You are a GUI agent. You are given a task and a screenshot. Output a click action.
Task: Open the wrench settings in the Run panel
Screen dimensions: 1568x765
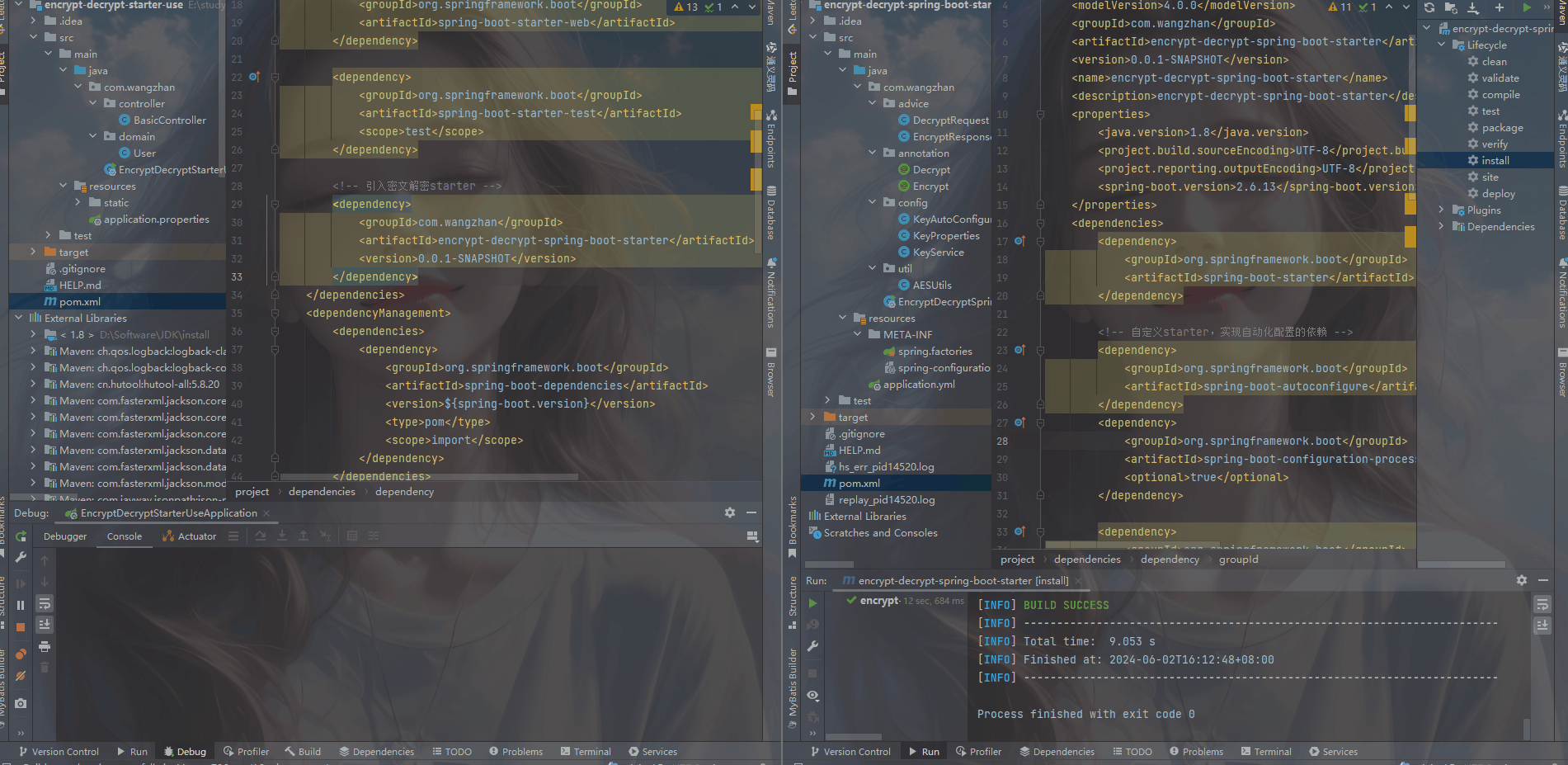click(812, 646)
